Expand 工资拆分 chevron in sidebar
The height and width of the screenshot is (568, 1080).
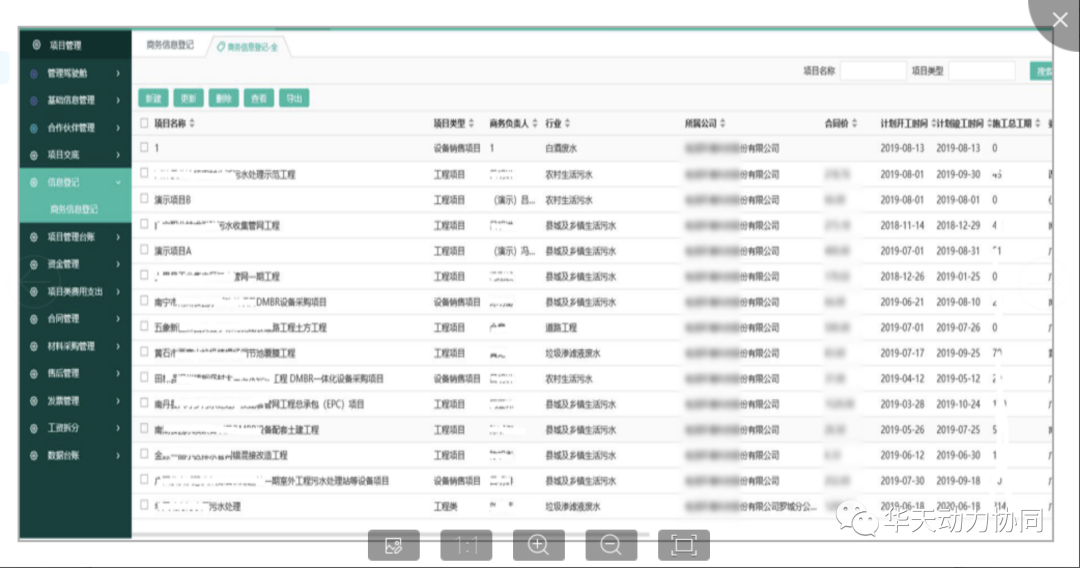click(118, 428)
